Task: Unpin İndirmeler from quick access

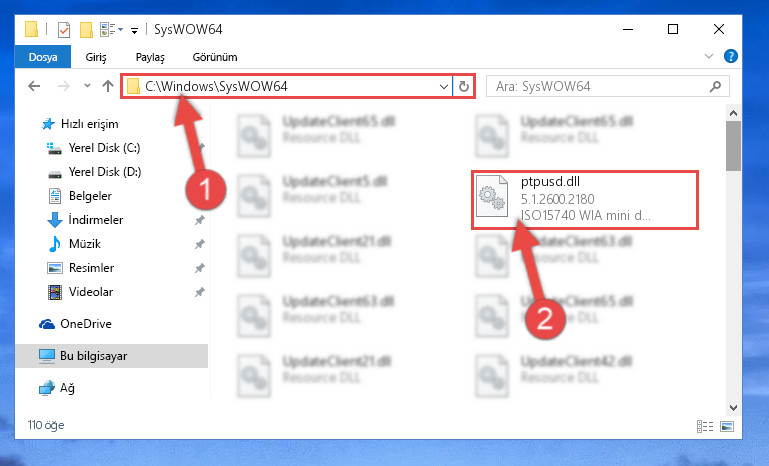Action: pyautogui.click(x=200, y=220)
